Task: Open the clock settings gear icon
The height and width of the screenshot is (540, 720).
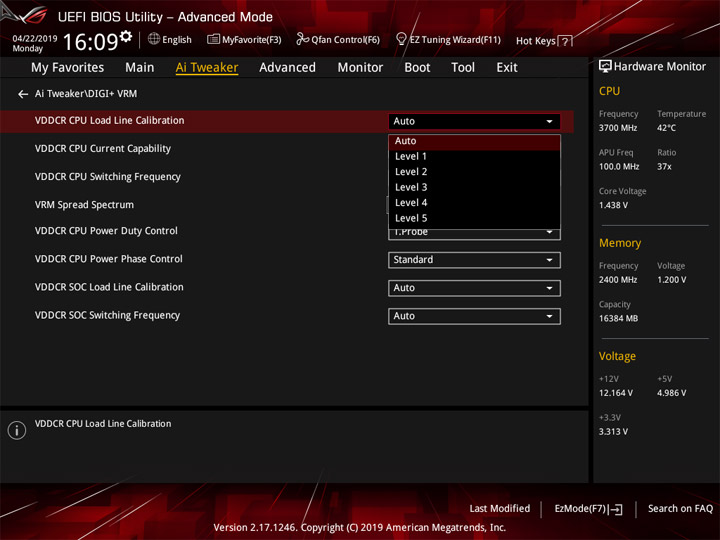Action: click(x=126, y=36)
